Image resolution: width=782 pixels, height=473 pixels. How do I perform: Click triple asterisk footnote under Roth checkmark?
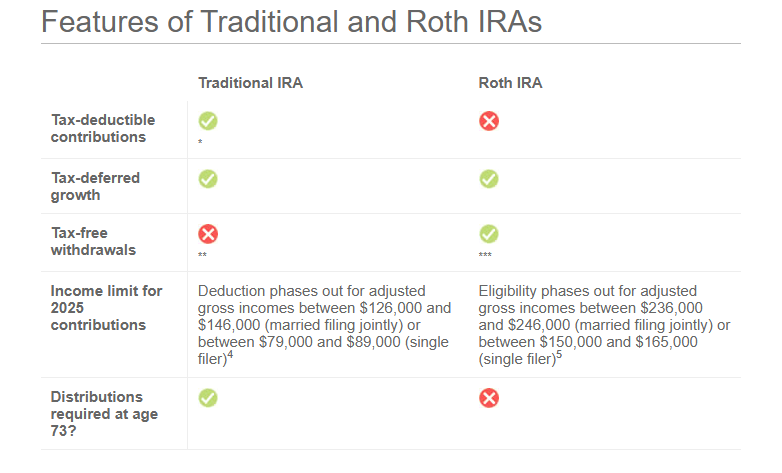[485, 256]
